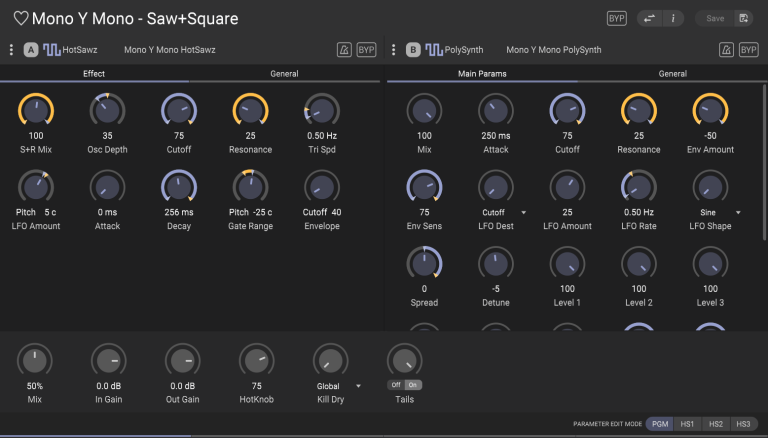The image size is (768, 438).
Task: Switch to PolySynth Main Params tab
Action: click(x=482, y=73)
